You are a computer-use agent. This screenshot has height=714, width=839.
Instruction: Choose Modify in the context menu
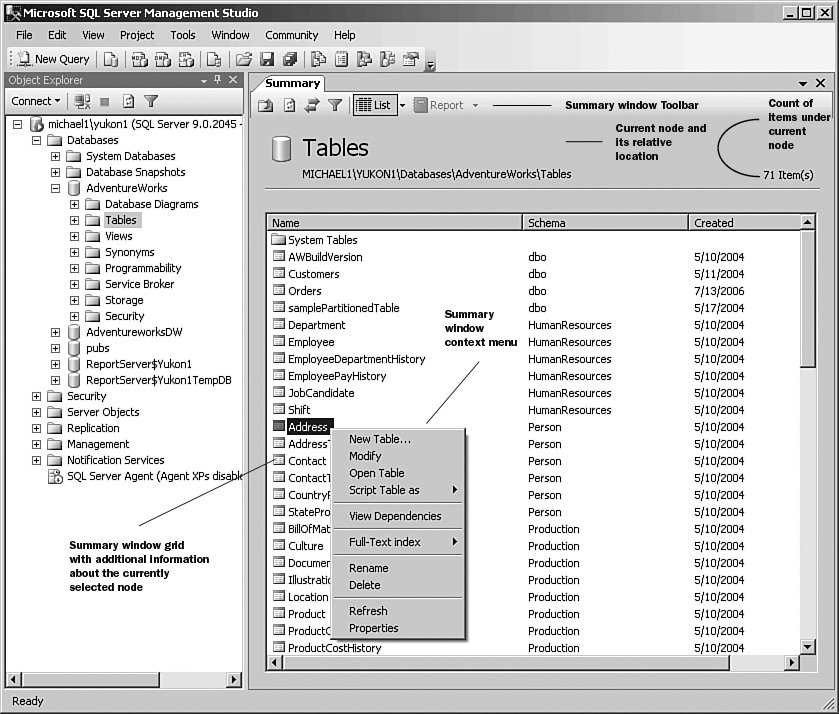pyautogui.click(x=398, y=456)
